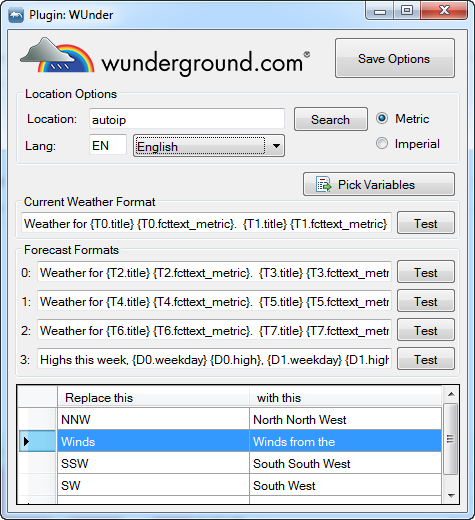Click forecast format 2 text field
Image resolution: width=475 pixels, height=520 pixels.
(x=214, y=330)
